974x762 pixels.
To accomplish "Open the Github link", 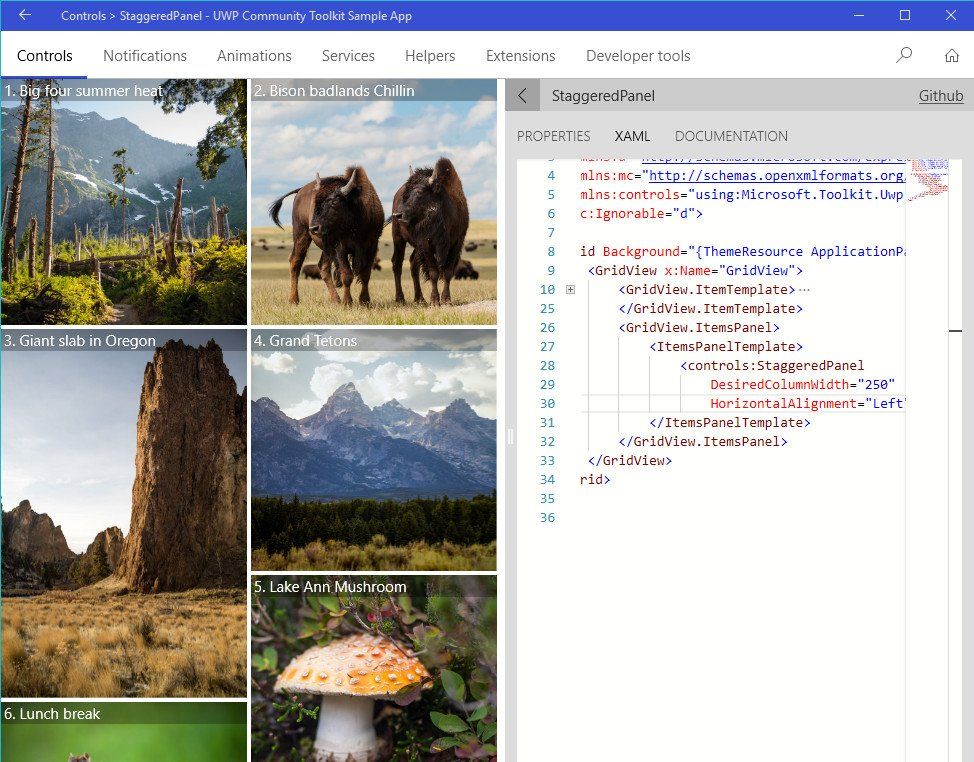I will tap(940, 95).
